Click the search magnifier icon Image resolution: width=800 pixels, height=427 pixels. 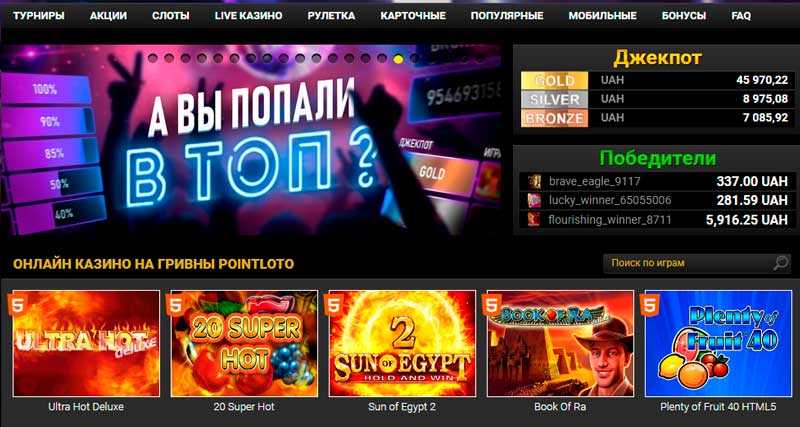pos(780,263)
